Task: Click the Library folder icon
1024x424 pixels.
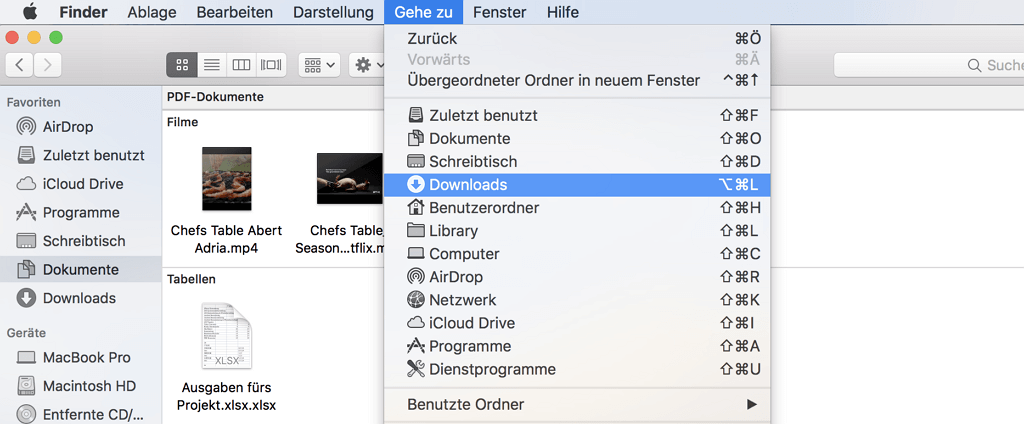Action: pos(415,231)
